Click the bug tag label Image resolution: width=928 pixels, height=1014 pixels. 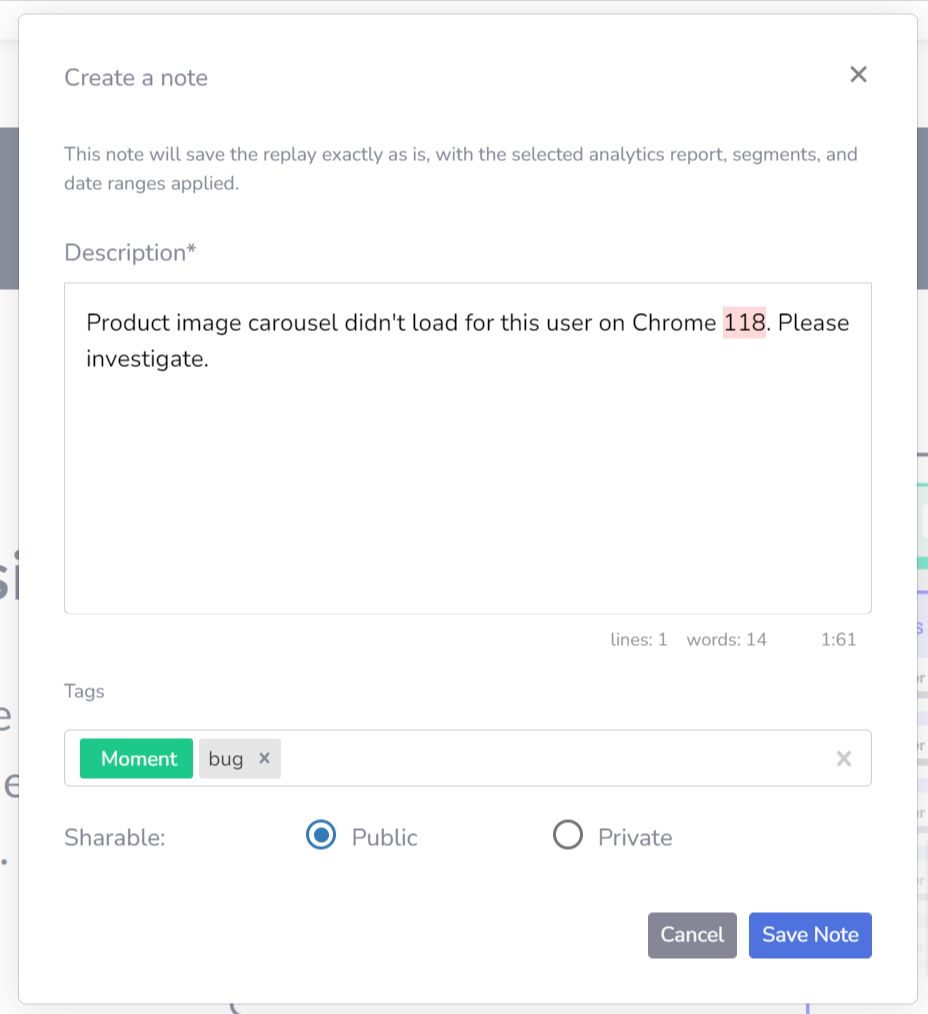pyautogui.click(x=226, y=759)
